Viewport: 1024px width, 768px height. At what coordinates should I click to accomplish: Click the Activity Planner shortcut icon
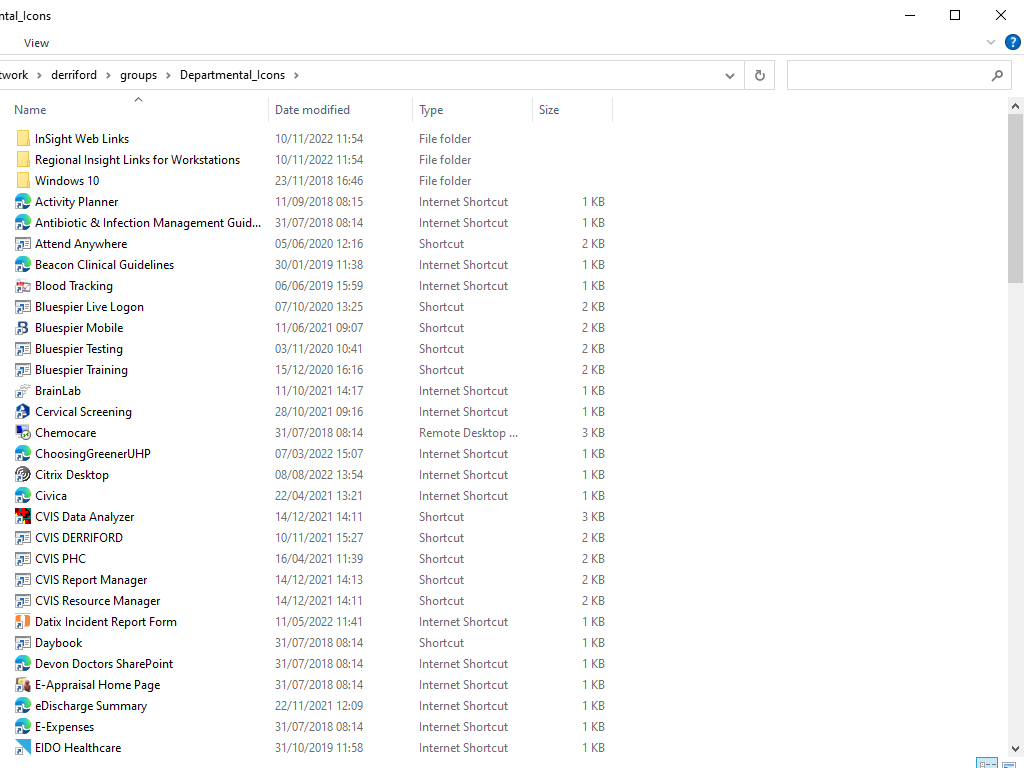tap(23, 202)
